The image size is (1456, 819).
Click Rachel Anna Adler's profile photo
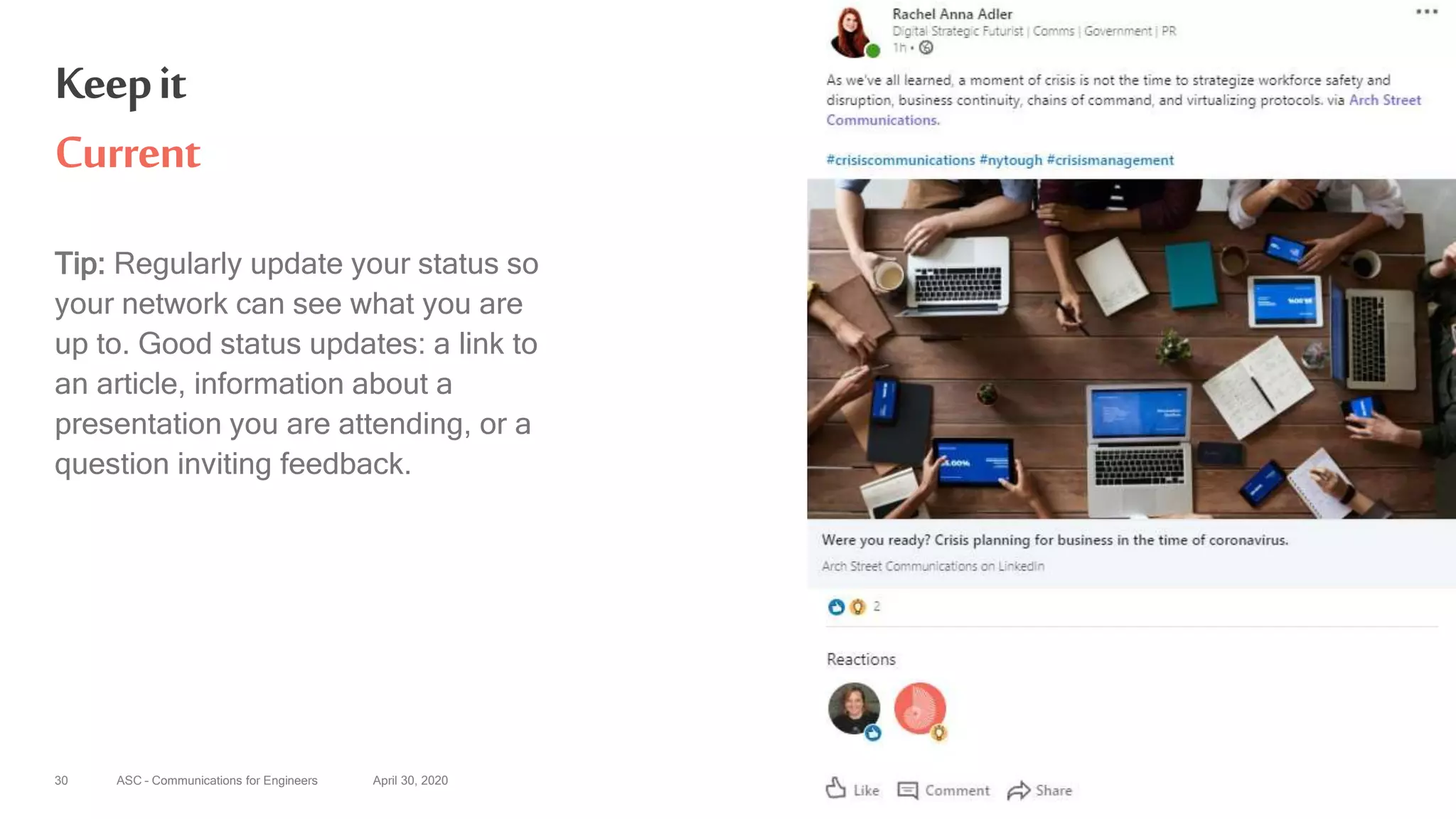click(851, 32)
